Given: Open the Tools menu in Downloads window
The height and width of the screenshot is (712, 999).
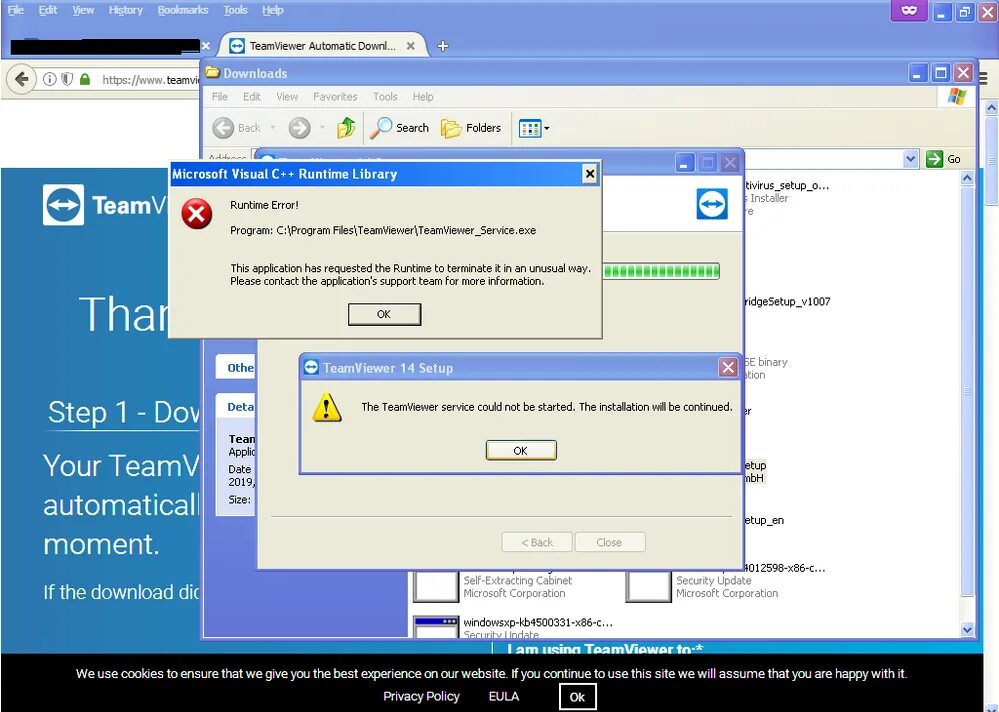Looking at the screenshot, I should [x=385, y=97].
